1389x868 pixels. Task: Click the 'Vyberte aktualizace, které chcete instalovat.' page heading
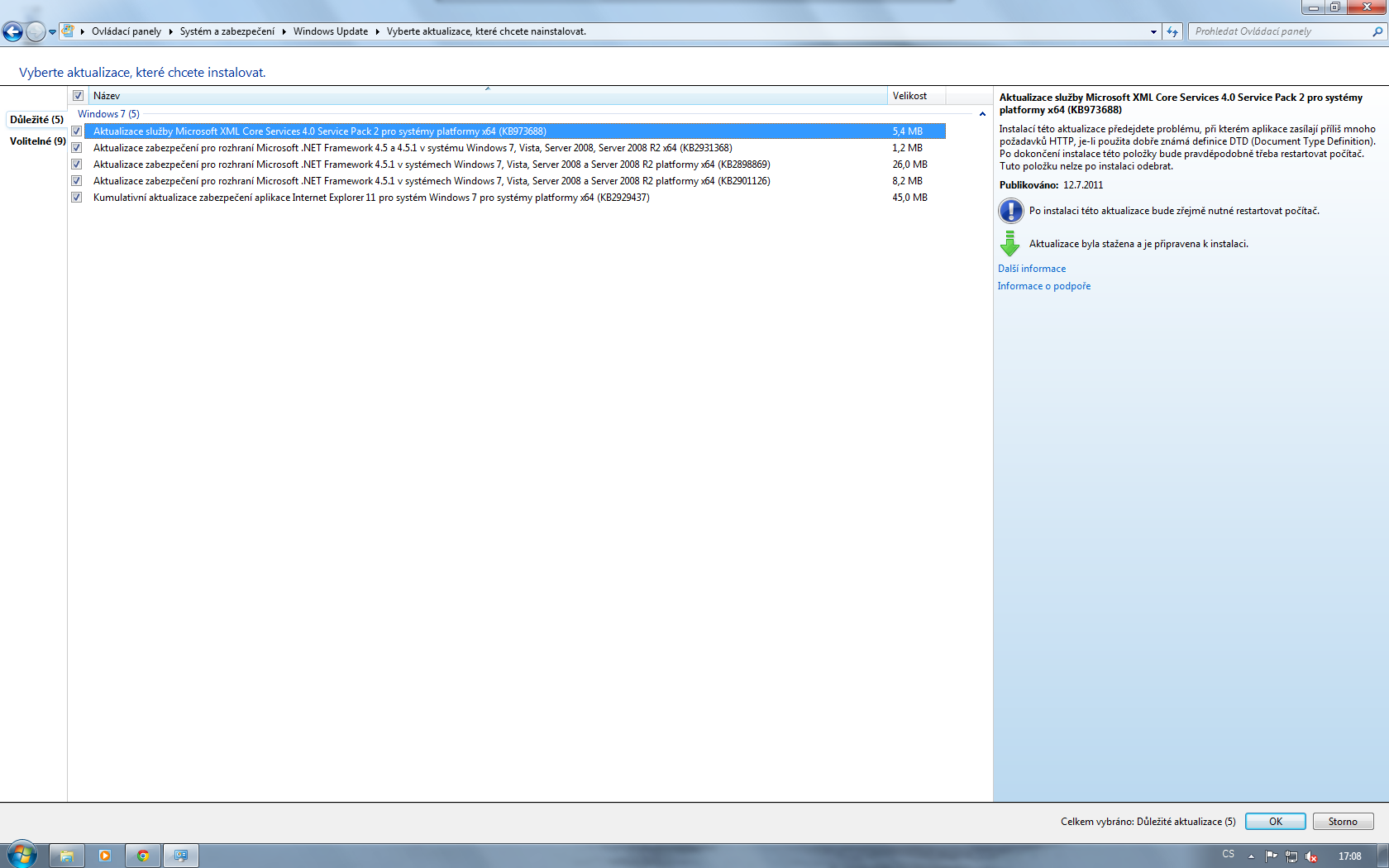142,73
